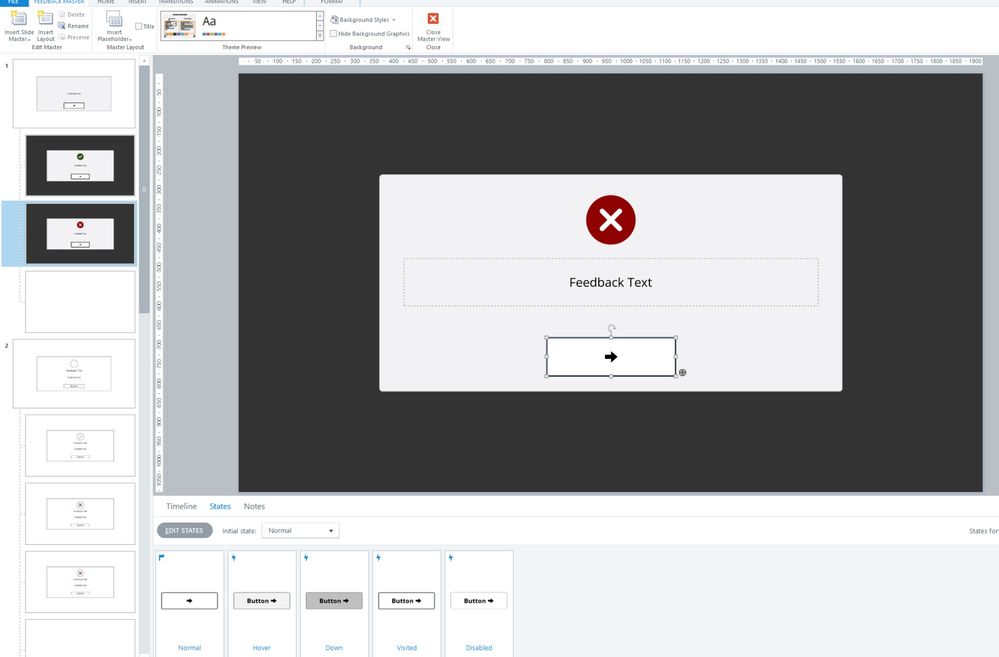Click the lightning icon on Disabled state

[451, 558]
